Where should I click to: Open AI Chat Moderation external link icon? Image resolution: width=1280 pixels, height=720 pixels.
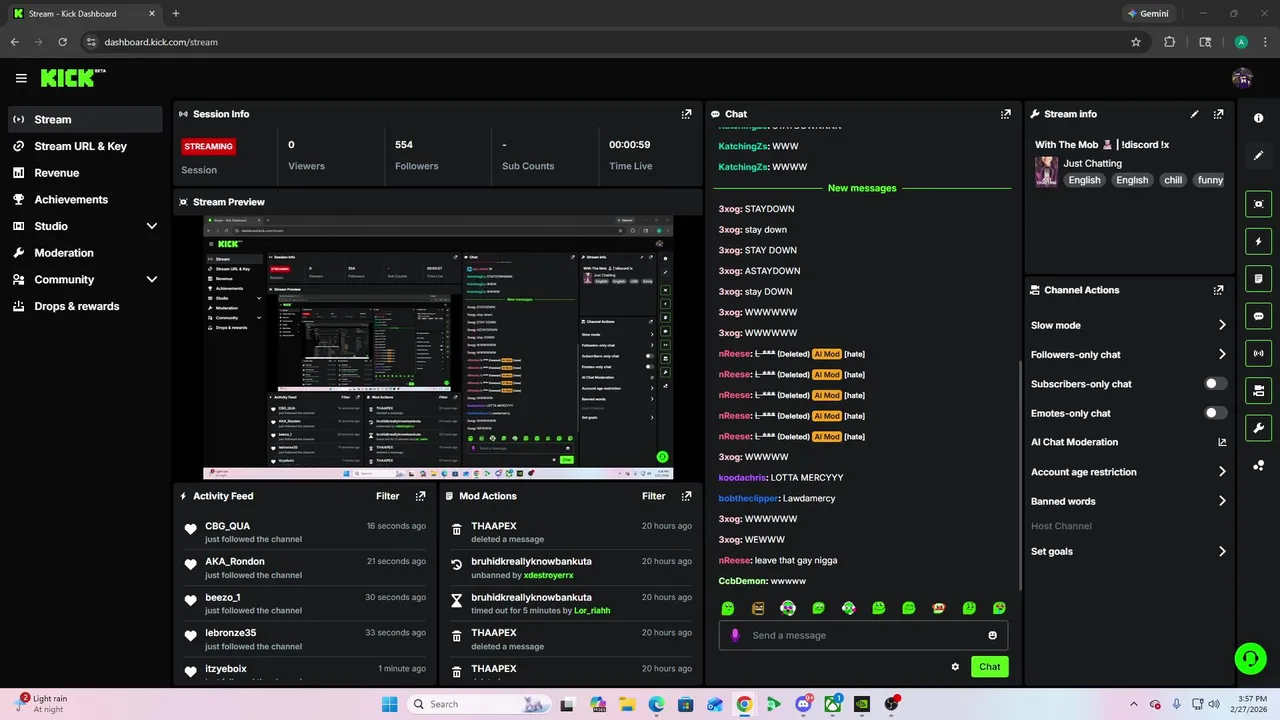point(1222,442)
